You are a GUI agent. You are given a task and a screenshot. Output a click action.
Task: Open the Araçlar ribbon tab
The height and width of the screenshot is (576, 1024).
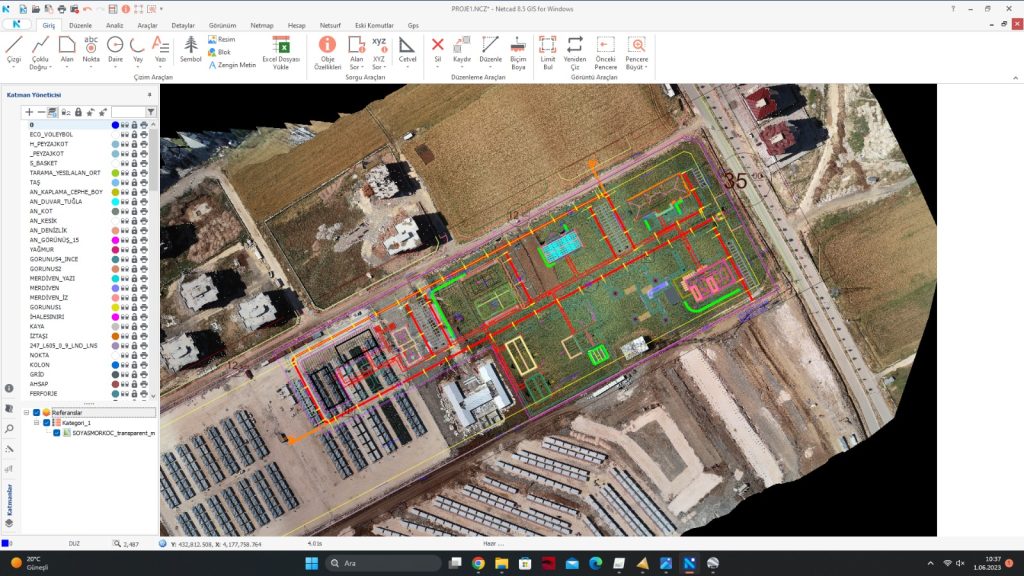pos(147,25)
